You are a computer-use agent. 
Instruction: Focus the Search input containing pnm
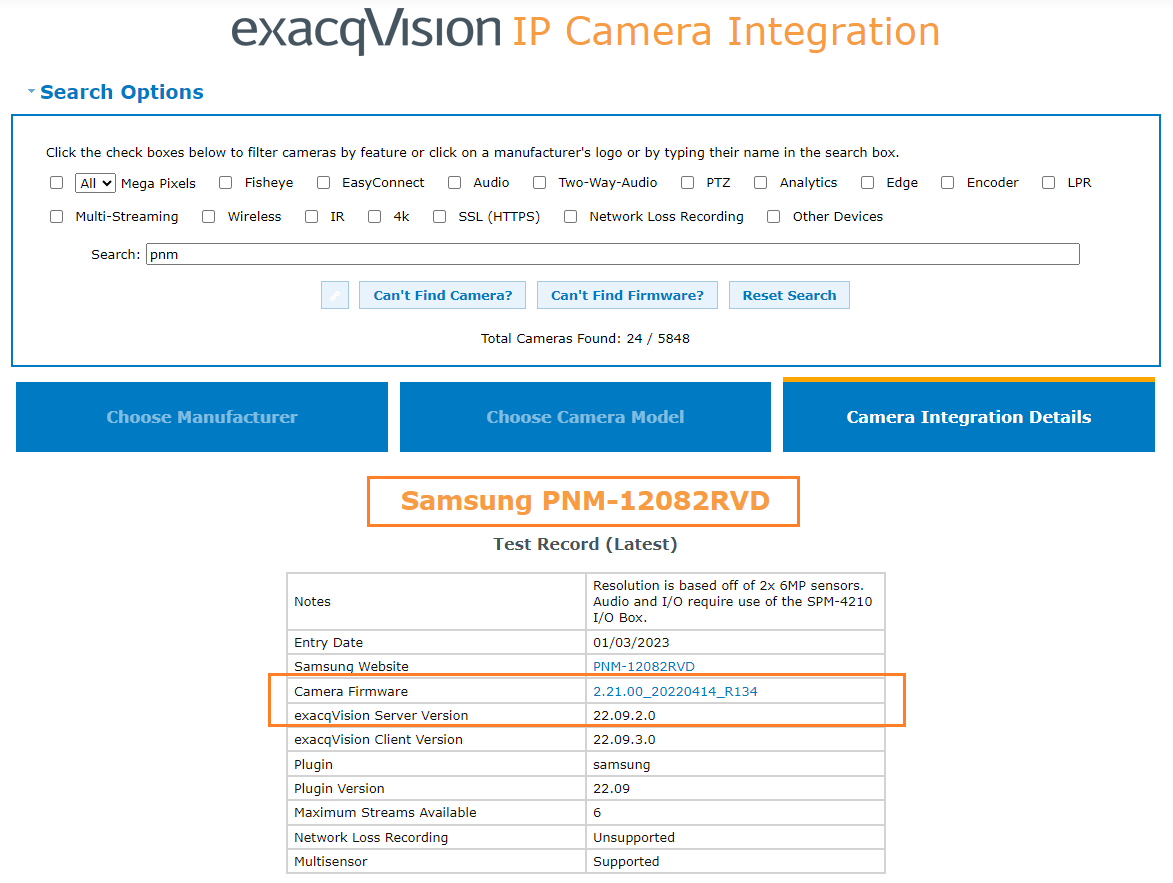point(613,254)
